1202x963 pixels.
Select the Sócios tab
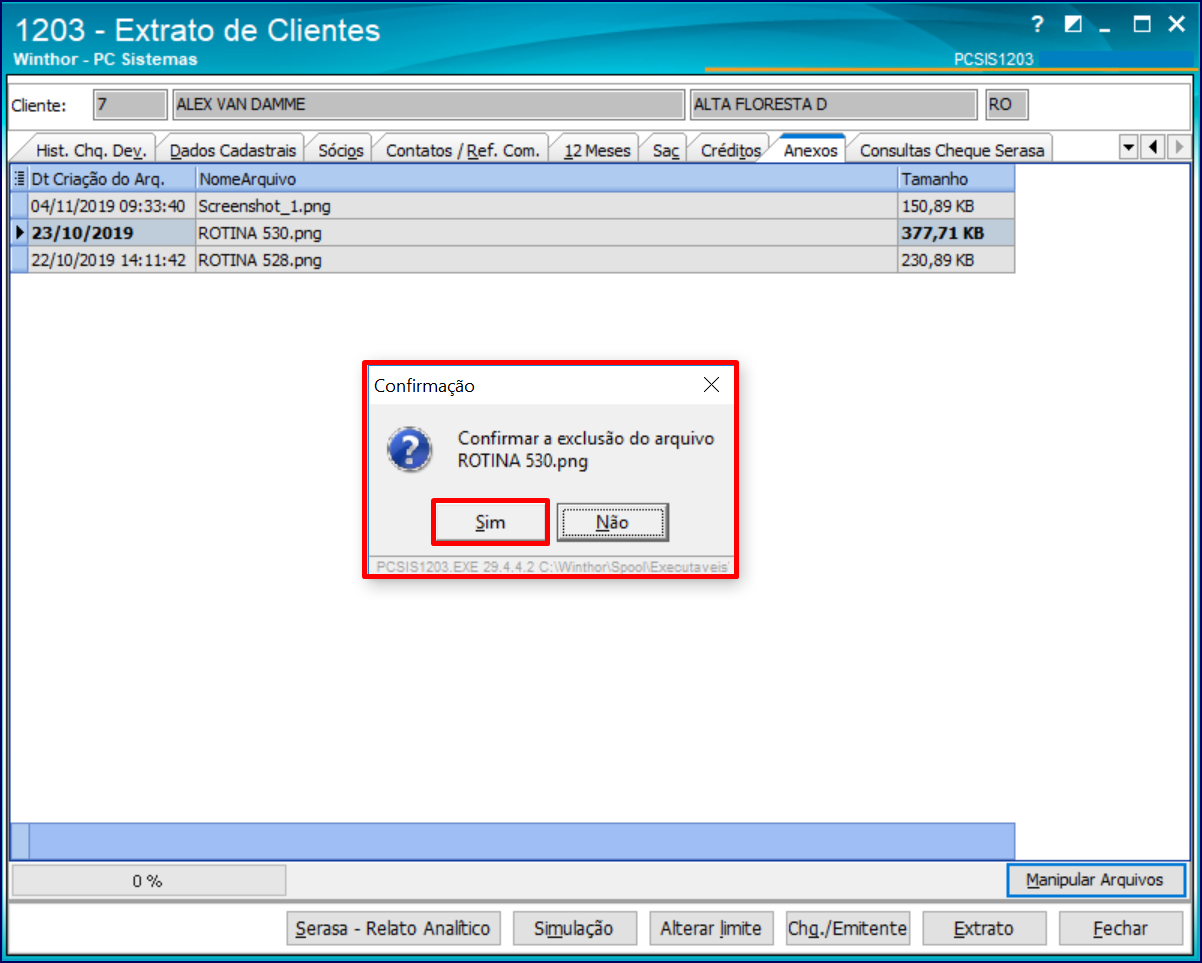pos(340,150)
